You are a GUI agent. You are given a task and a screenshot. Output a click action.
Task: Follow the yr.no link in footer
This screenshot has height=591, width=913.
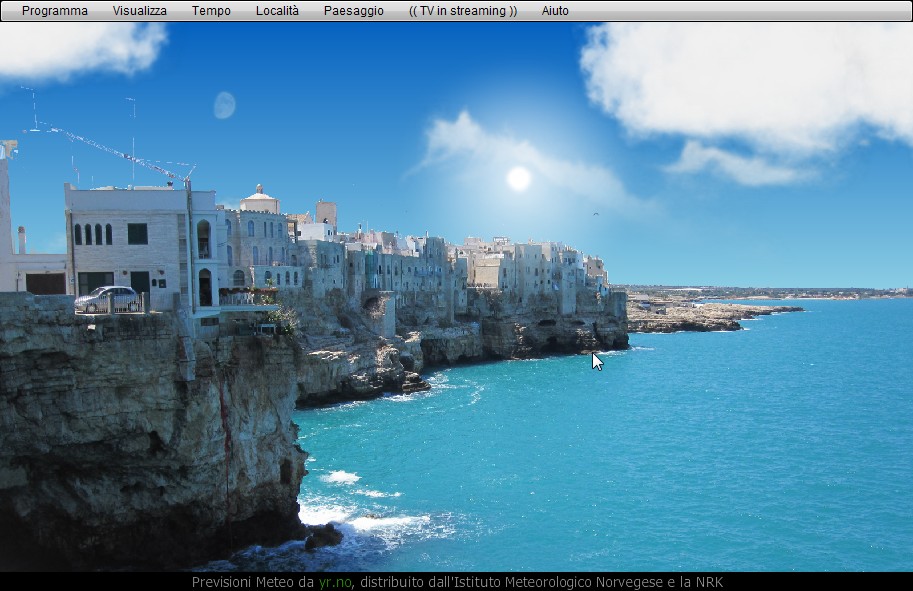(x=335, y=582)
